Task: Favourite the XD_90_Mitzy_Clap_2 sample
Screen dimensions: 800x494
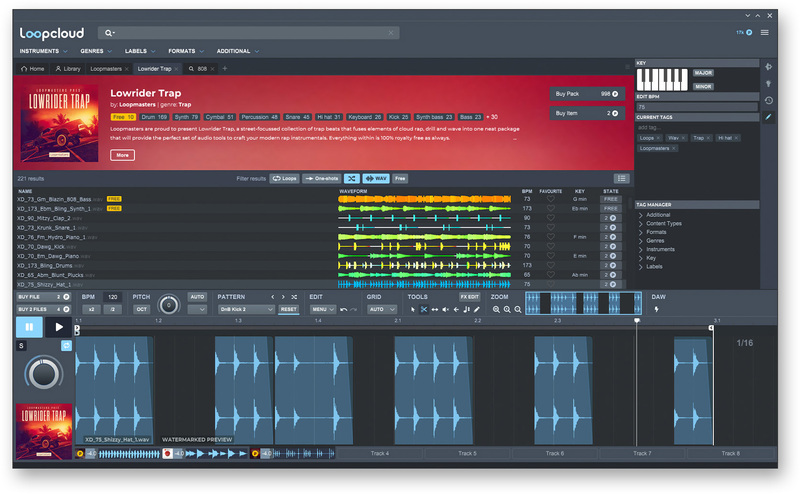Action: (549, 218)
